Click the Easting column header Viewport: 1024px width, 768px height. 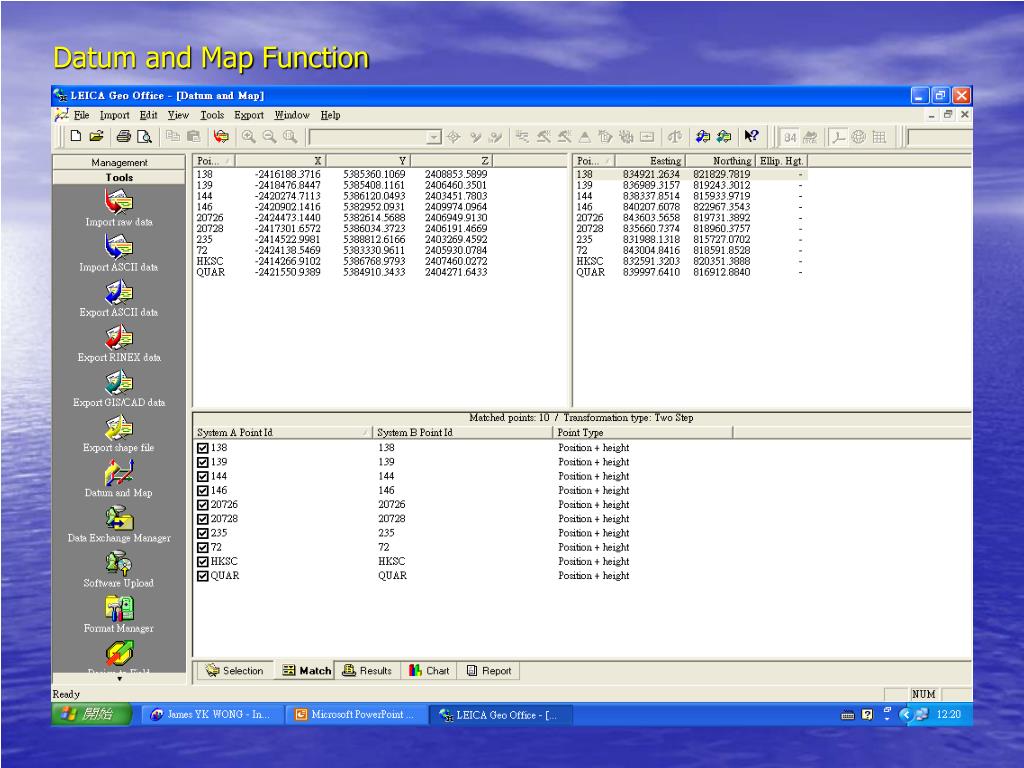(650, 161)
